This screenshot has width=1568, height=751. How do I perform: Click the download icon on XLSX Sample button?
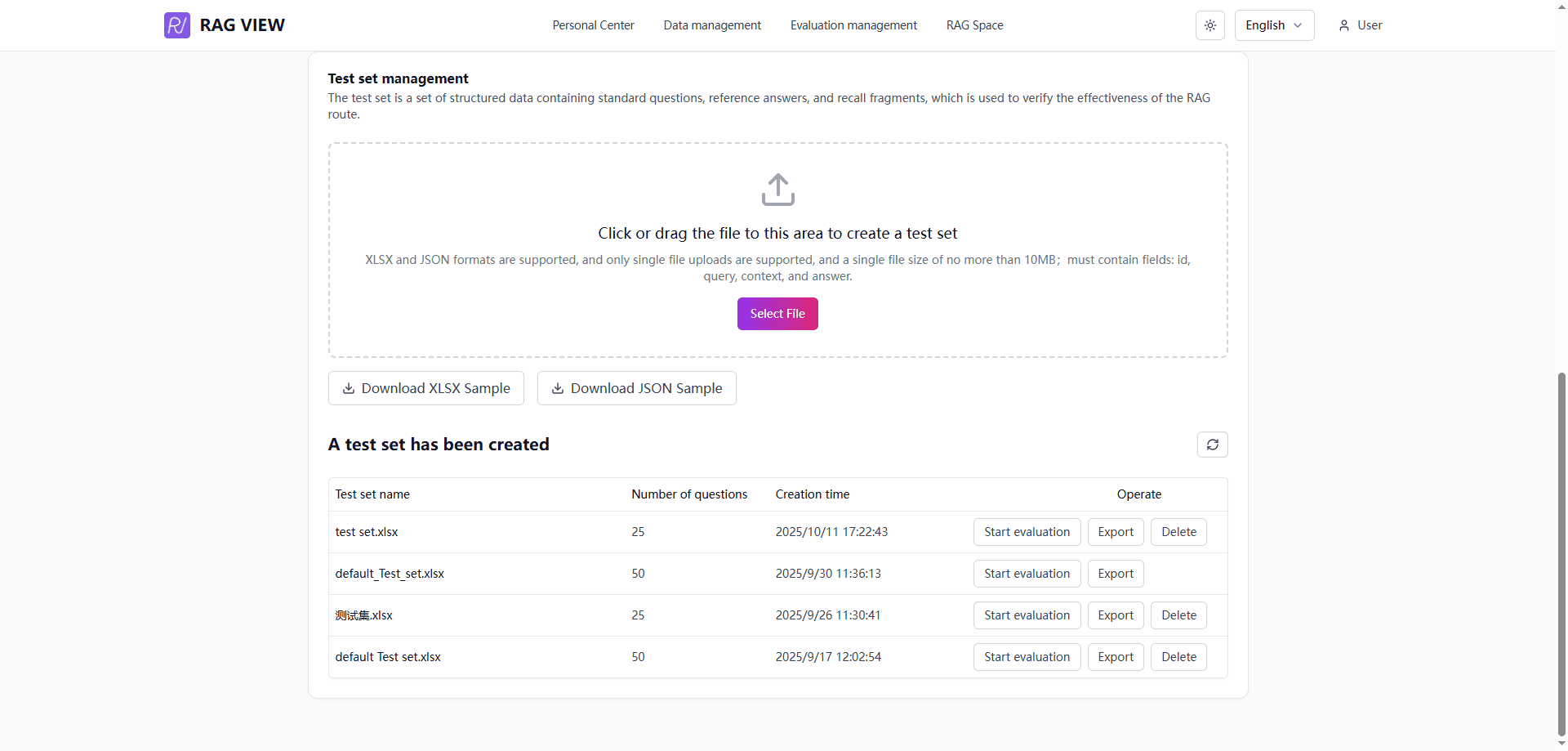(349, 388)
